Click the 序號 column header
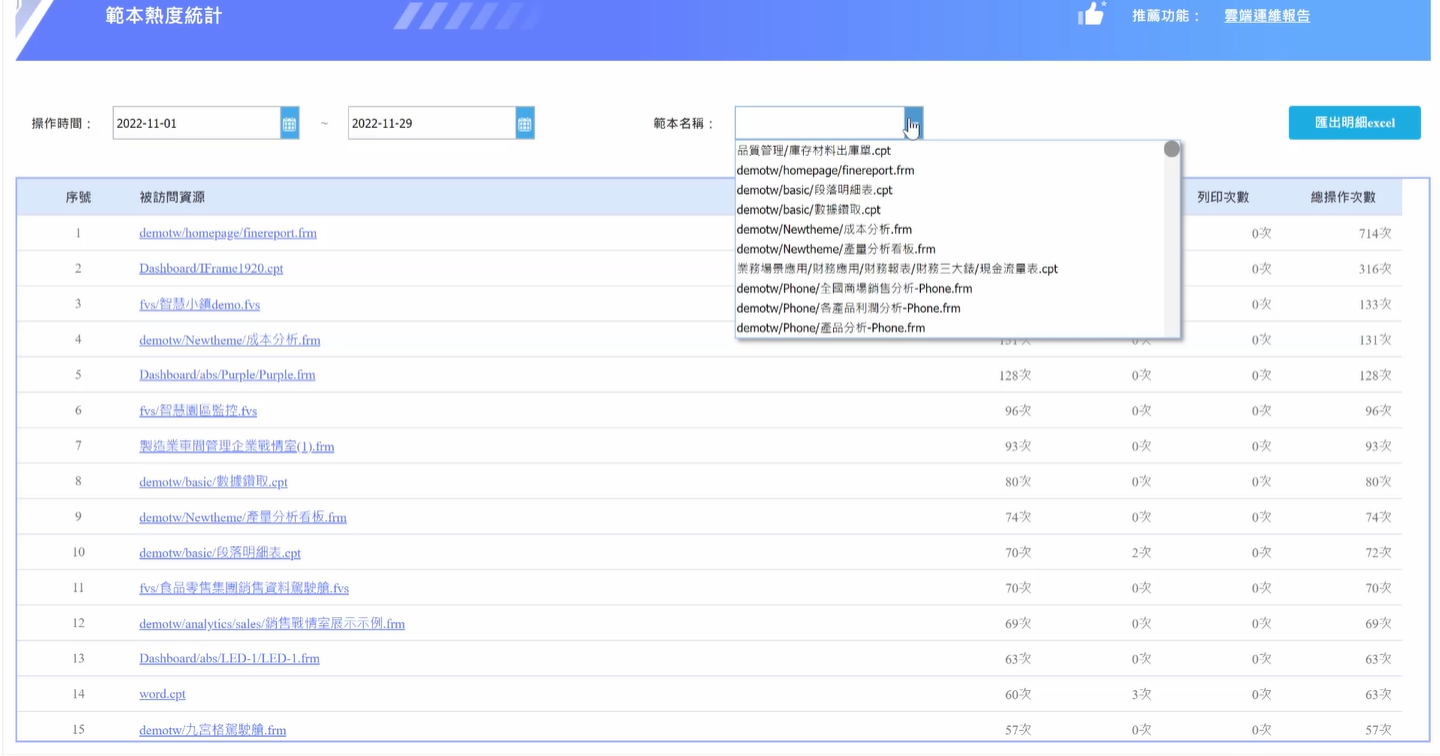The image size is (1440, 756). click(x=78, y=198)
